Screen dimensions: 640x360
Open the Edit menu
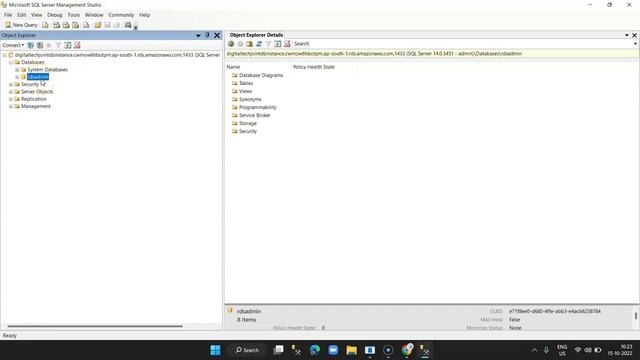[x=22, y=15]
